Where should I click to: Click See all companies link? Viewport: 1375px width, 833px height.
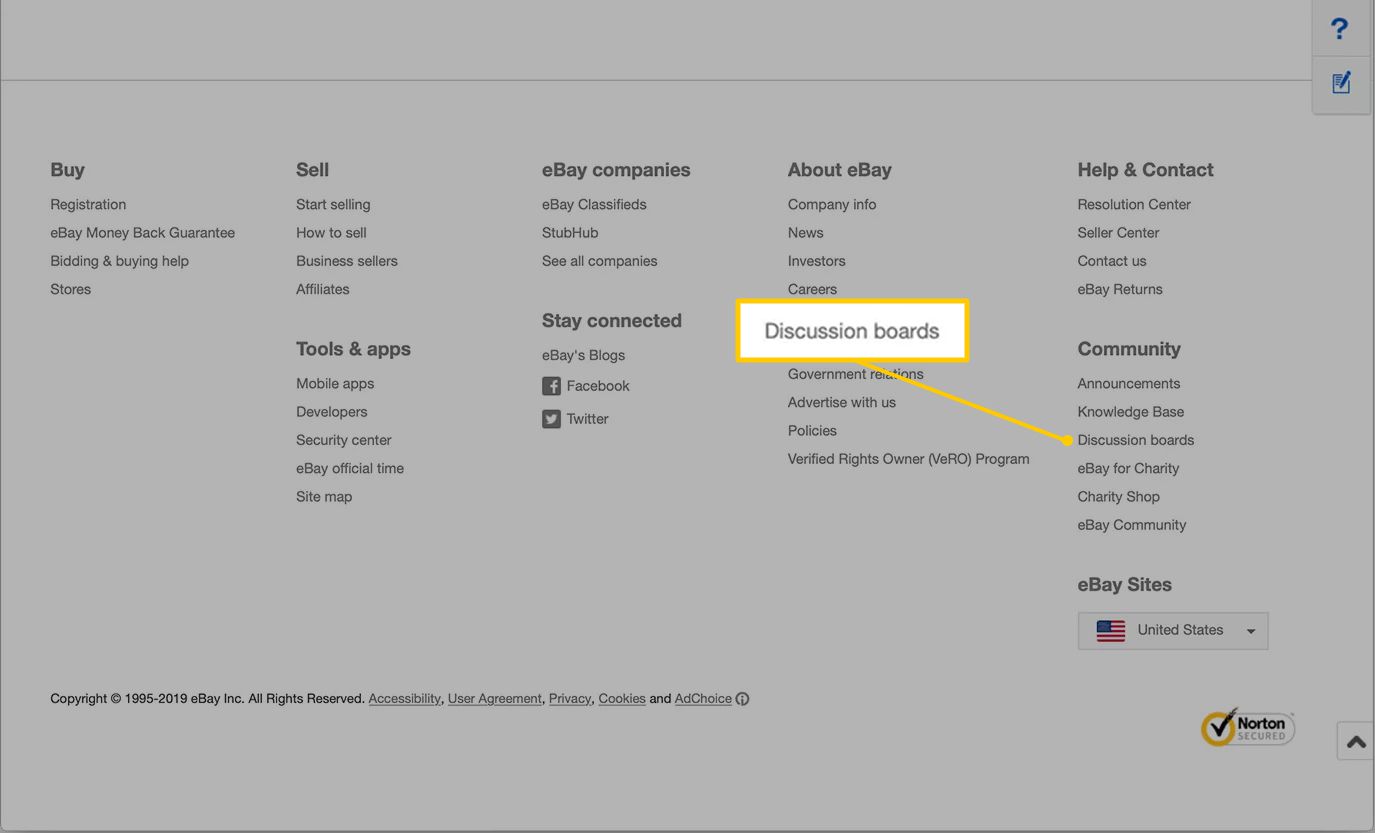click(x=600, y=261)
